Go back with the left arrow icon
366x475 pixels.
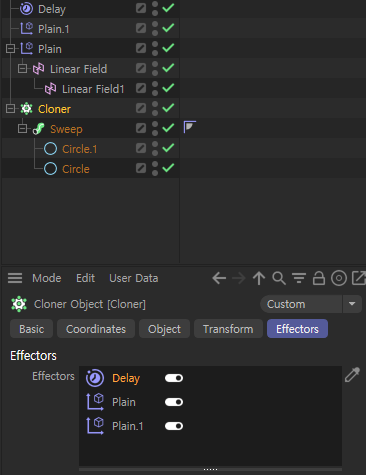click(219, 278)
